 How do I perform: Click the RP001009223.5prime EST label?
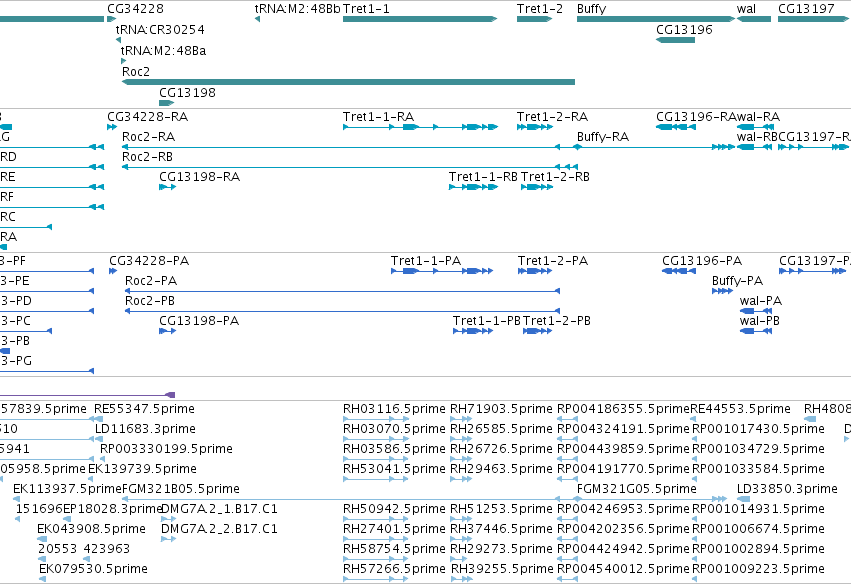tap(758, 569)
